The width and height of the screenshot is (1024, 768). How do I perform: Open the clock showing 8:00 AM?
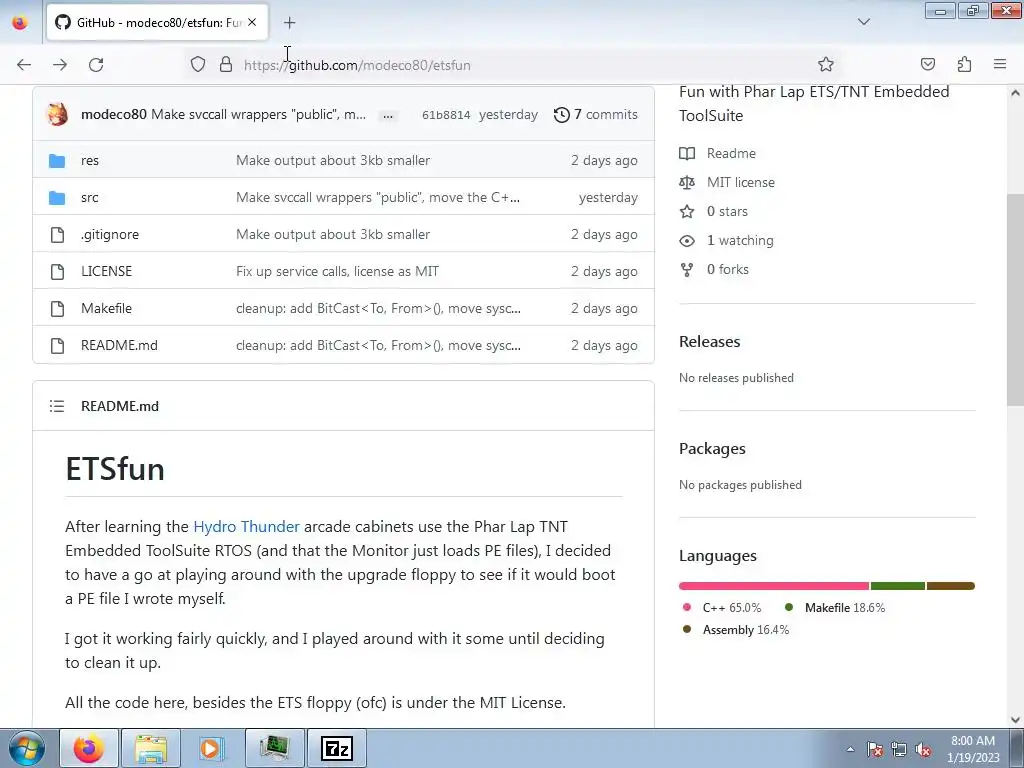[x=973, y=749]
